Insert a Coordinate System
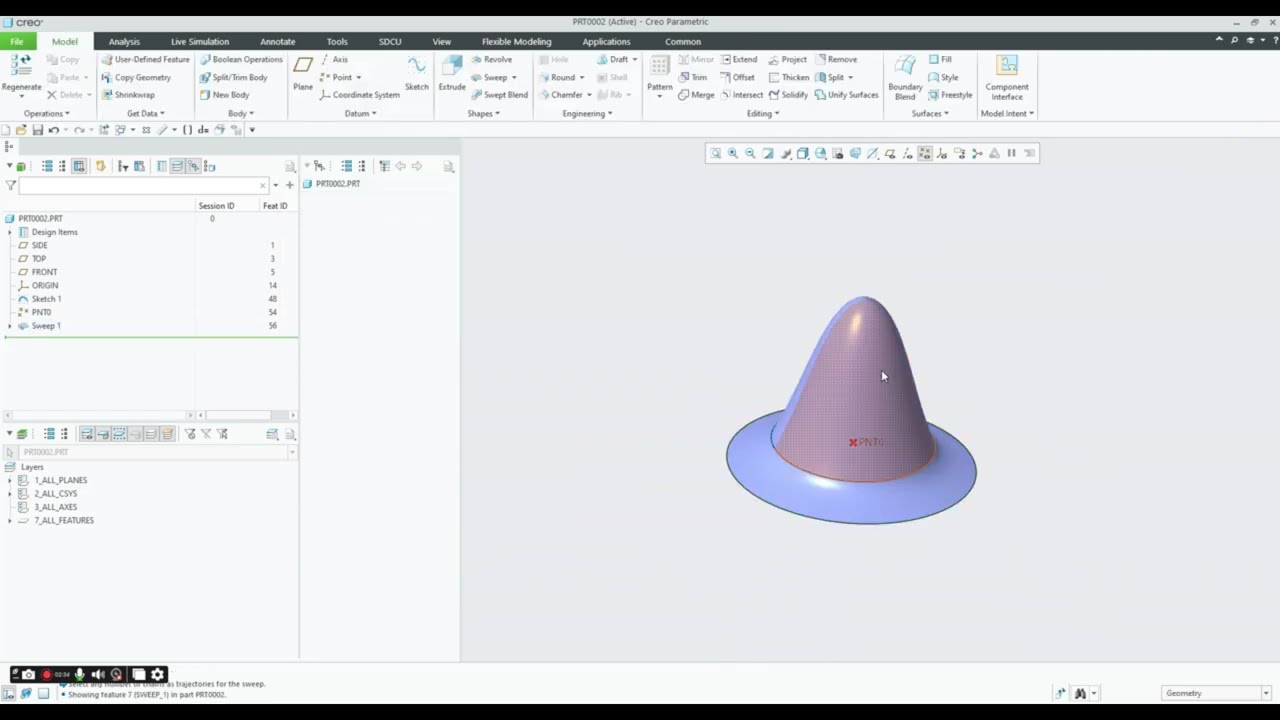The width and height of the screenshot is (1280, 720). pyautogui.click(x=360, y=95)
